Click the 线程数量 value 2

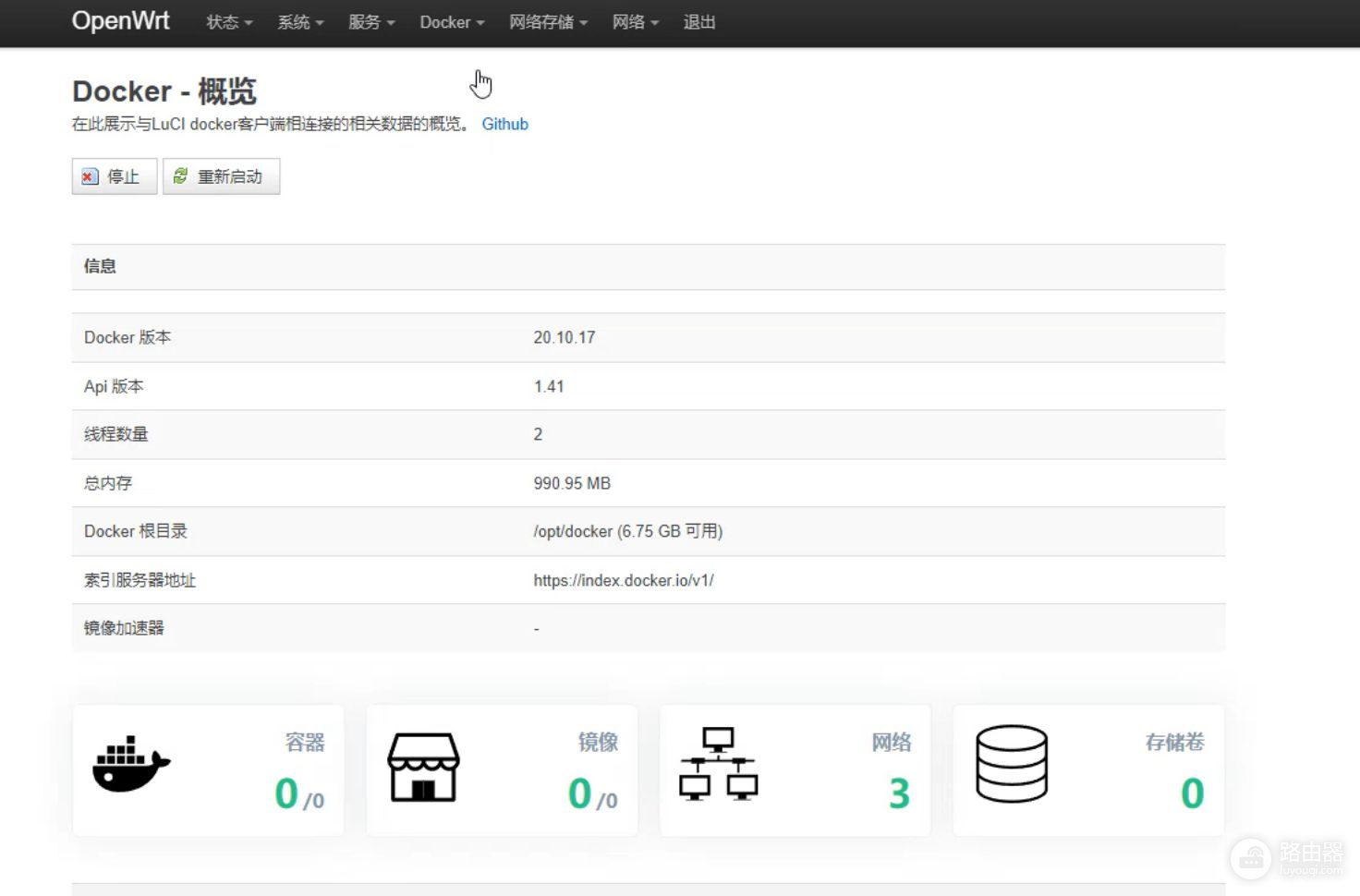tap(538, 434)
